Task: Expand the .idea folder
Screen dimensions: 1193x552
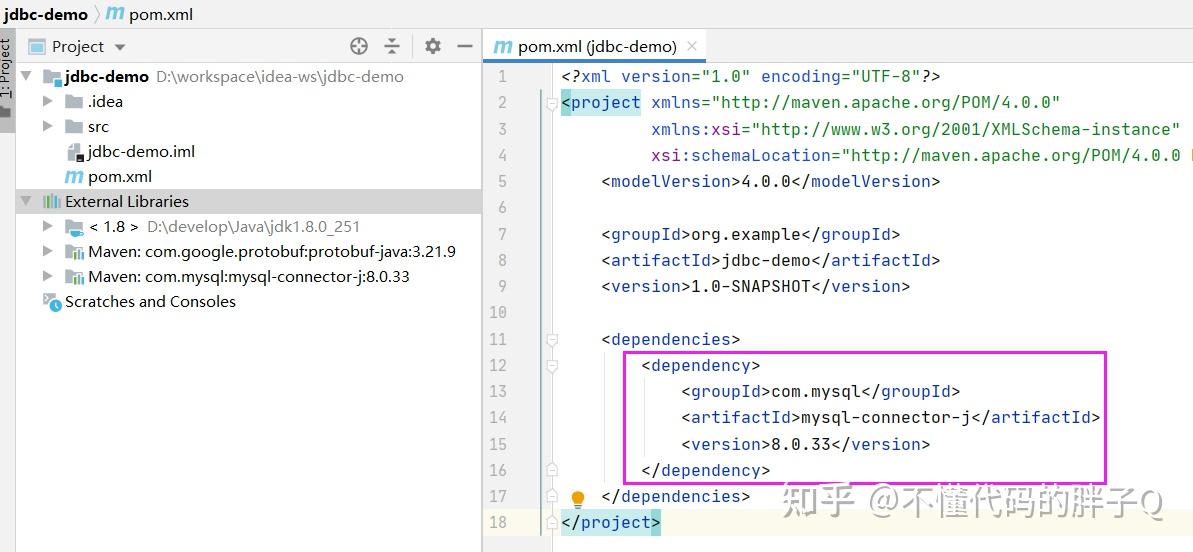Action: pos(48,101)
